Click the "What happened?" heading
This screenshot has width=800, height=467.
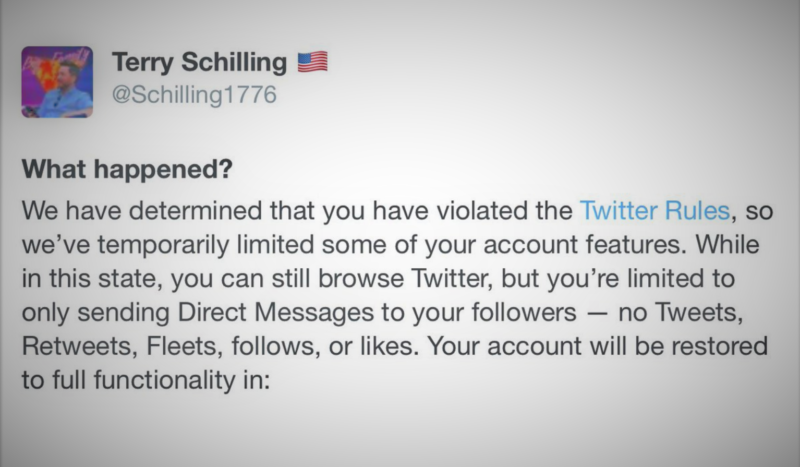click(127, 169)
